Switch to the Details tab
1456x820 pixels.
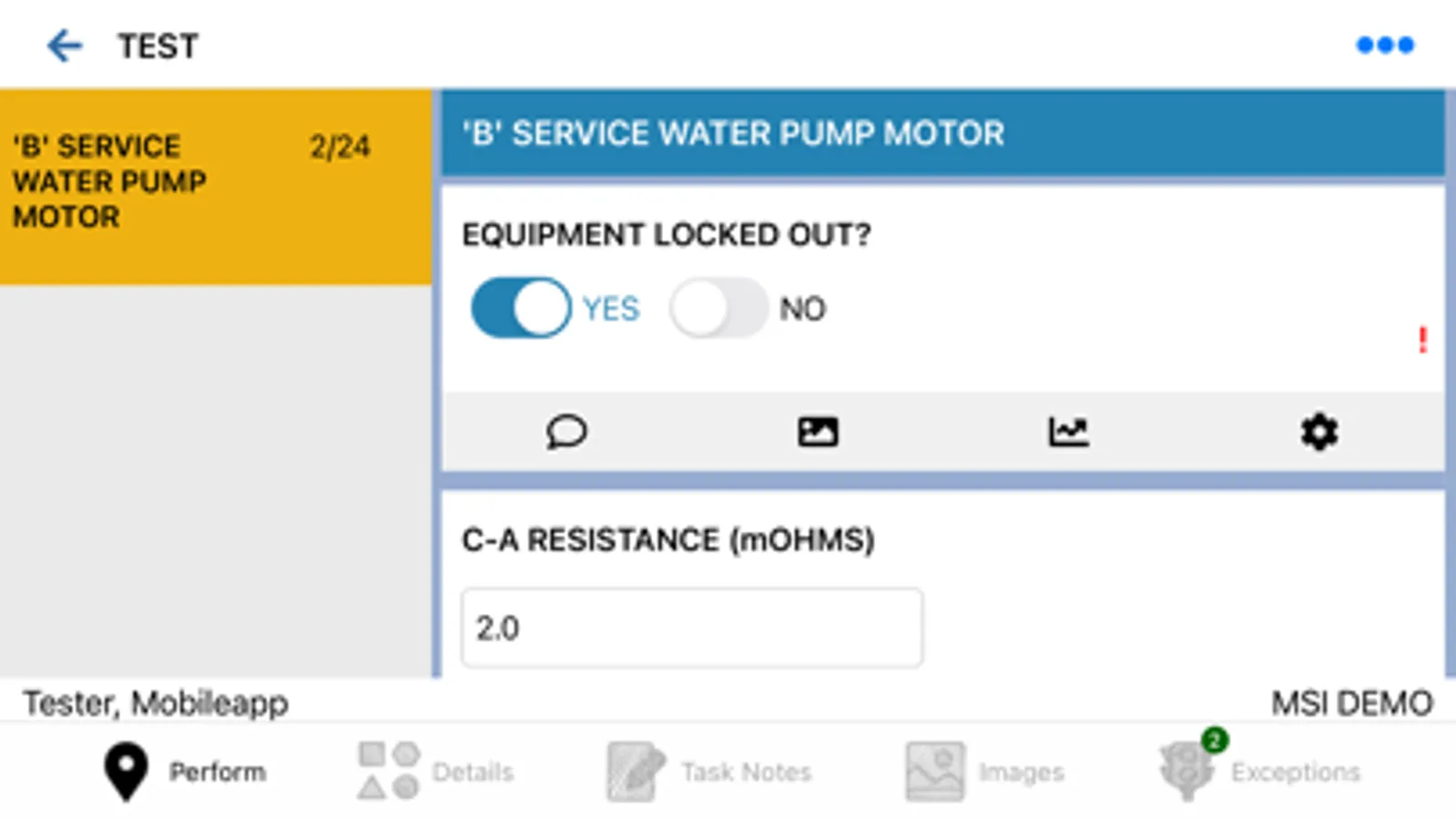click(436, 772)
